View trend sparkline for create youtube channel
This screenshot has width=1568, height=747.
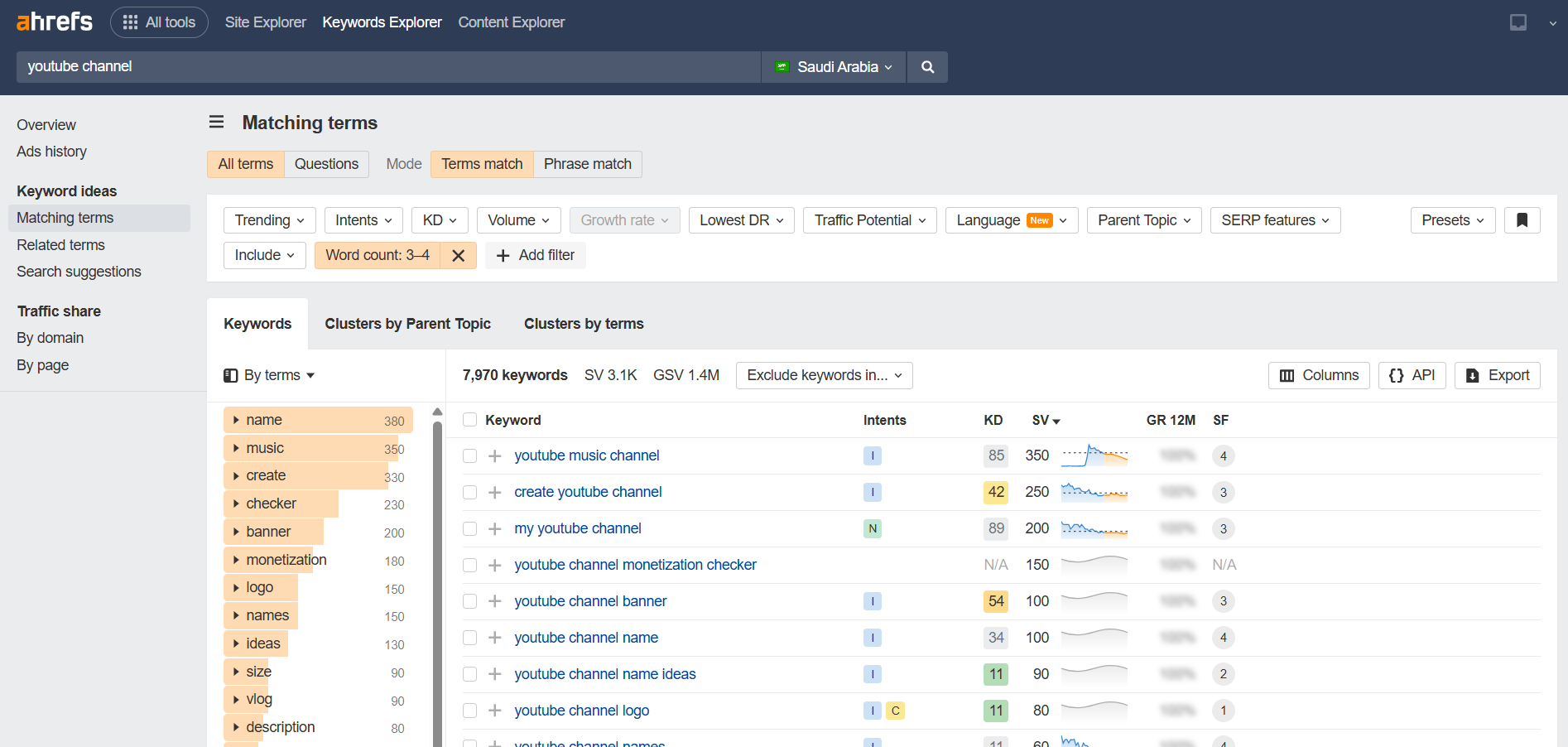click(x=1094, y=492)
